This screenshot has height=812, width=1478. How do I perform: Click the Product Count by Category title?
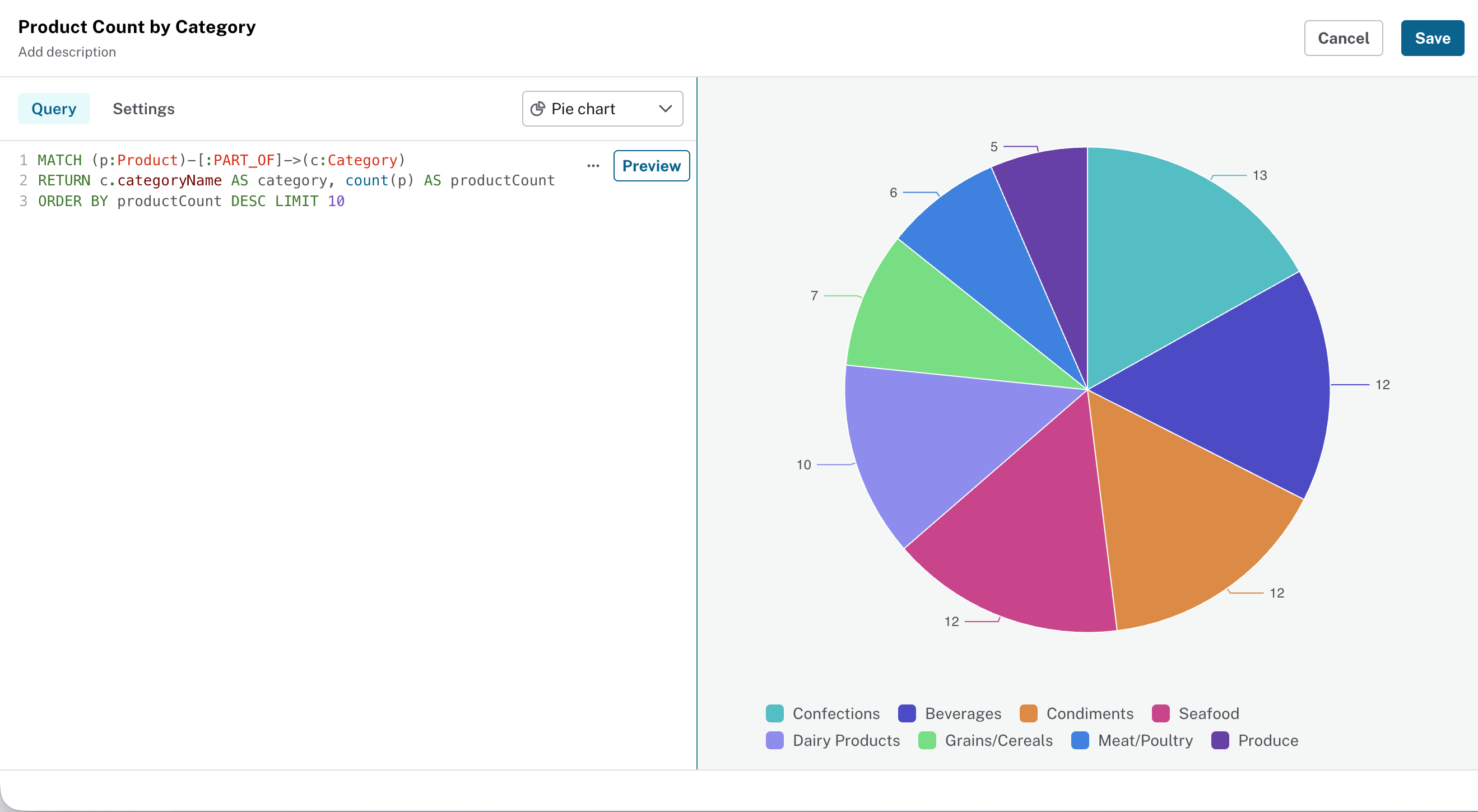[137, 27]
